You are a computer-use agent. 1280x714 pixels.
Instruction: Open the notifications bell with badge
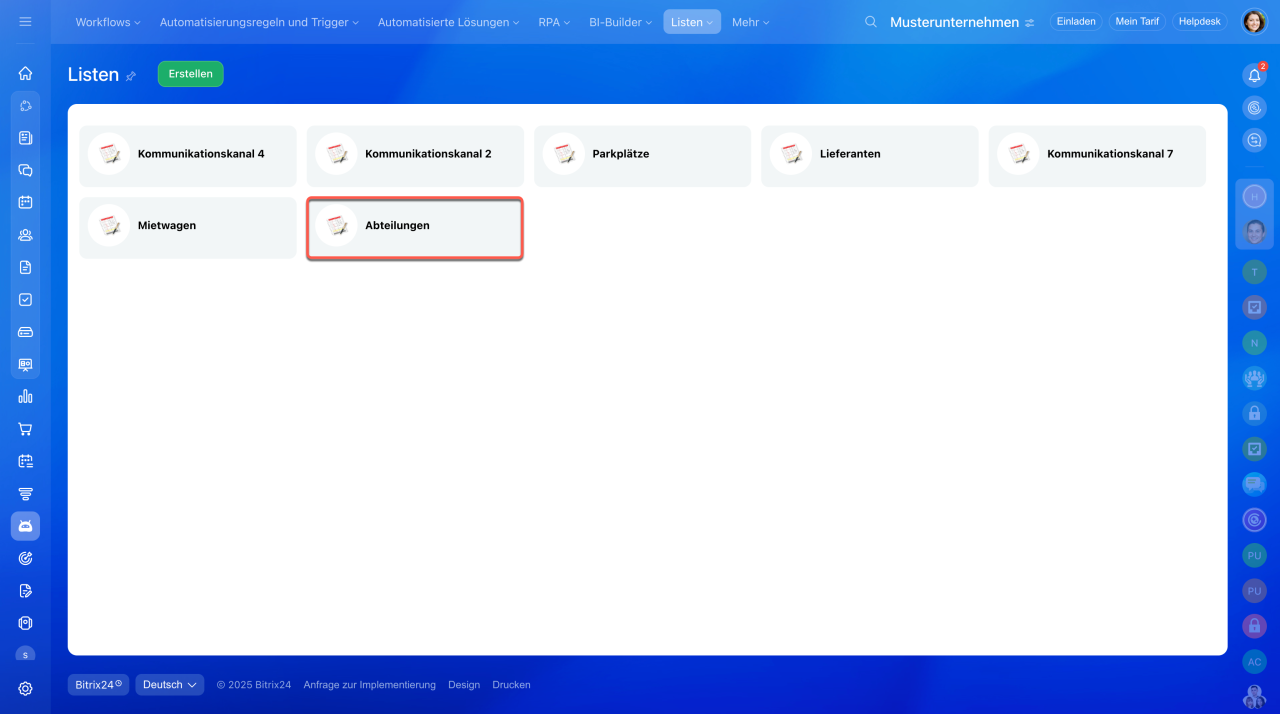tap(1254, 75)
